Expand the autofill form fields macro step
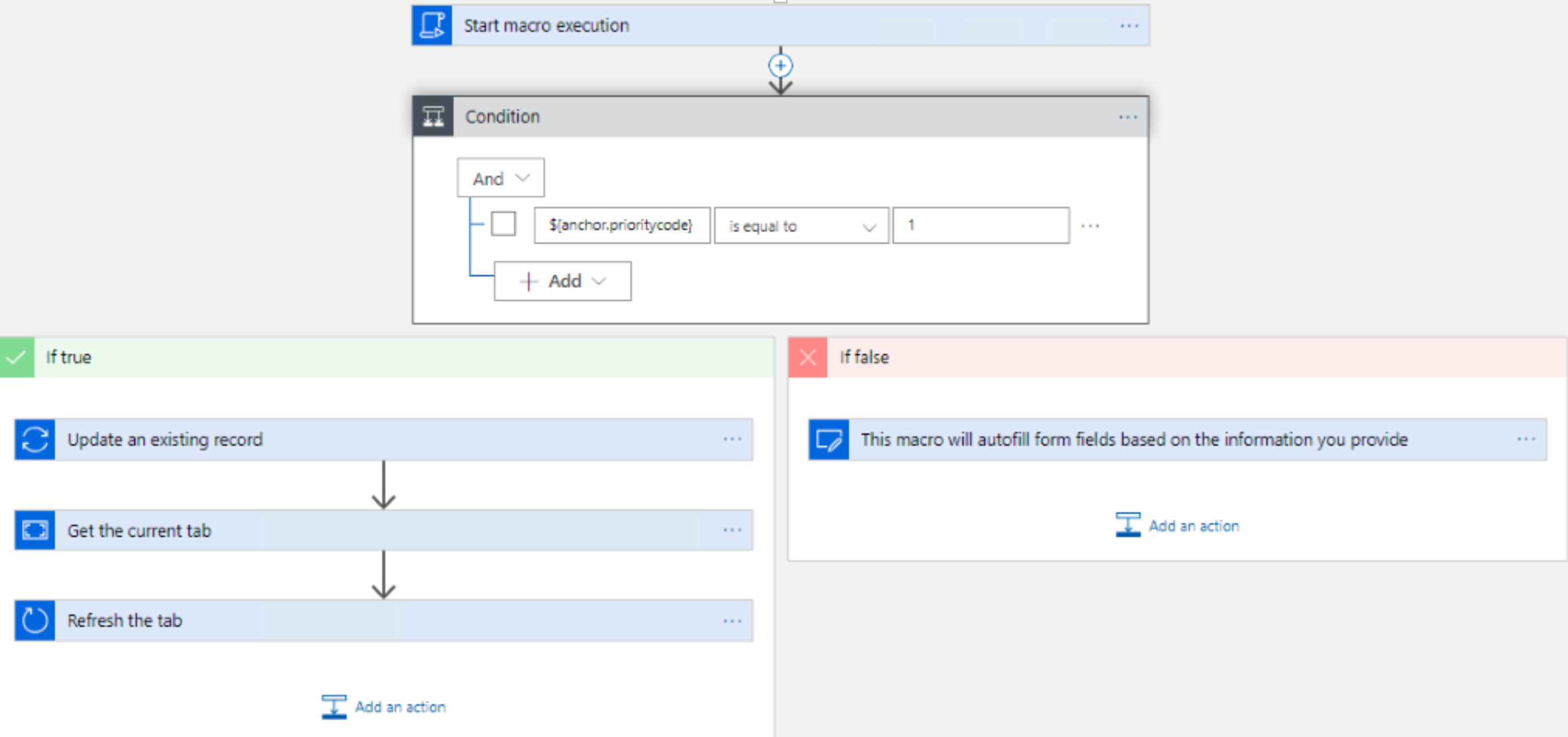Image resolution: width=1568 pixels, height=737 pixels. [x=1178, y=439]
